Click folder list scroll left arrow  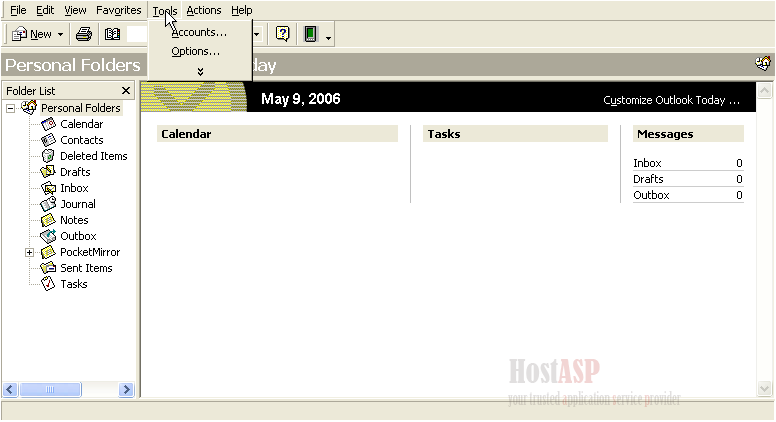(10, 390)
